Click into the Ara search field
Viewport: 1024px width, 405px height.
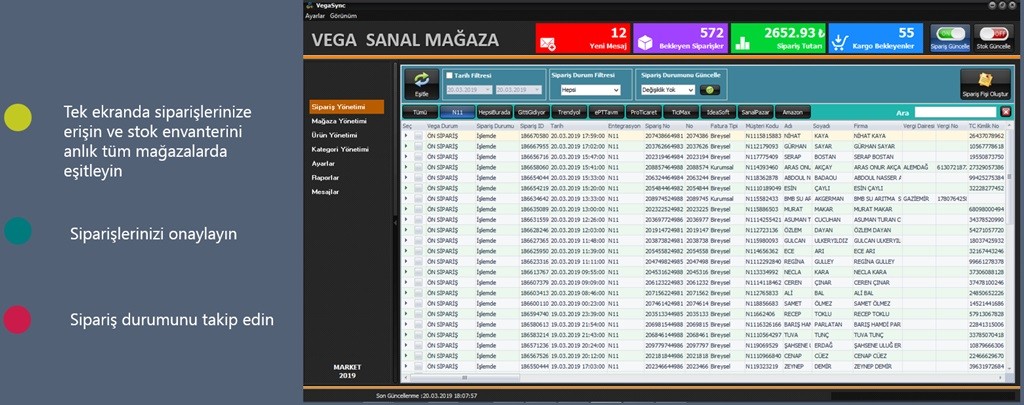point(957,112)
